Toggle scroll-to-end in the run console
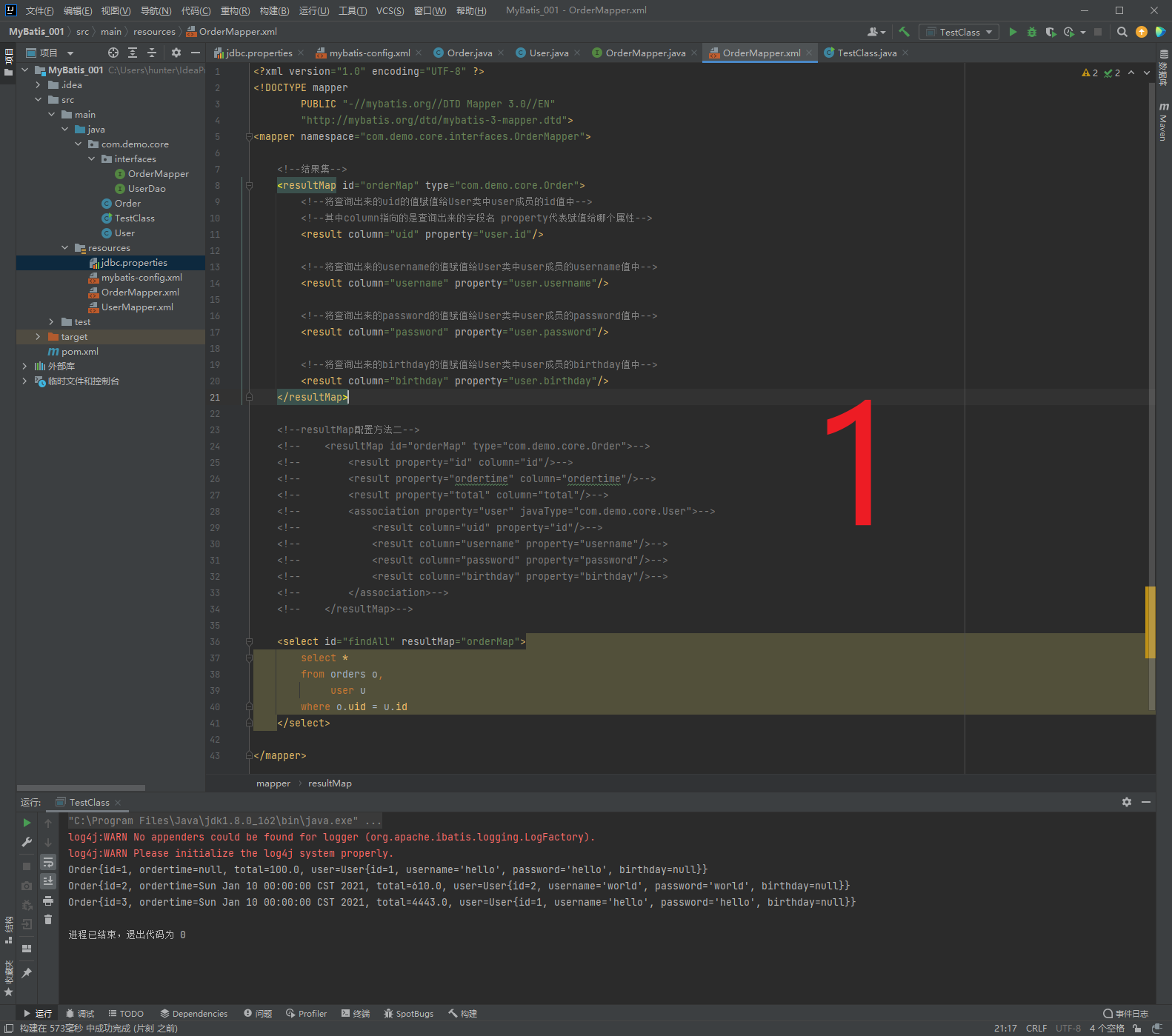Image resolution: width=1172 pixels, height=1036 pixels. tap(48, 881)
